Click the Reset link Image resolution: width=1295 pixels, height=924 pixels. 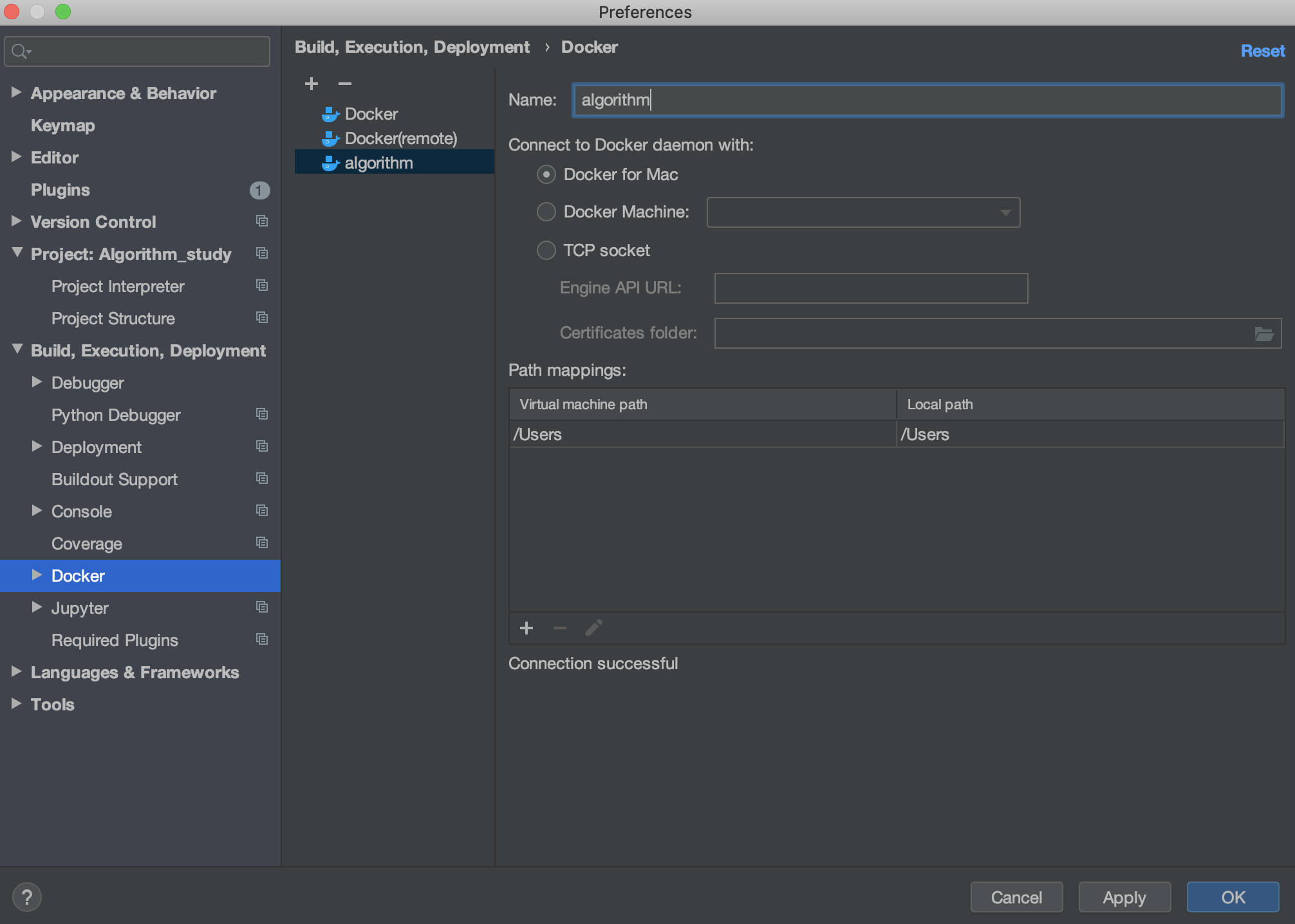pyautogui.click(x=1262, y=51)
